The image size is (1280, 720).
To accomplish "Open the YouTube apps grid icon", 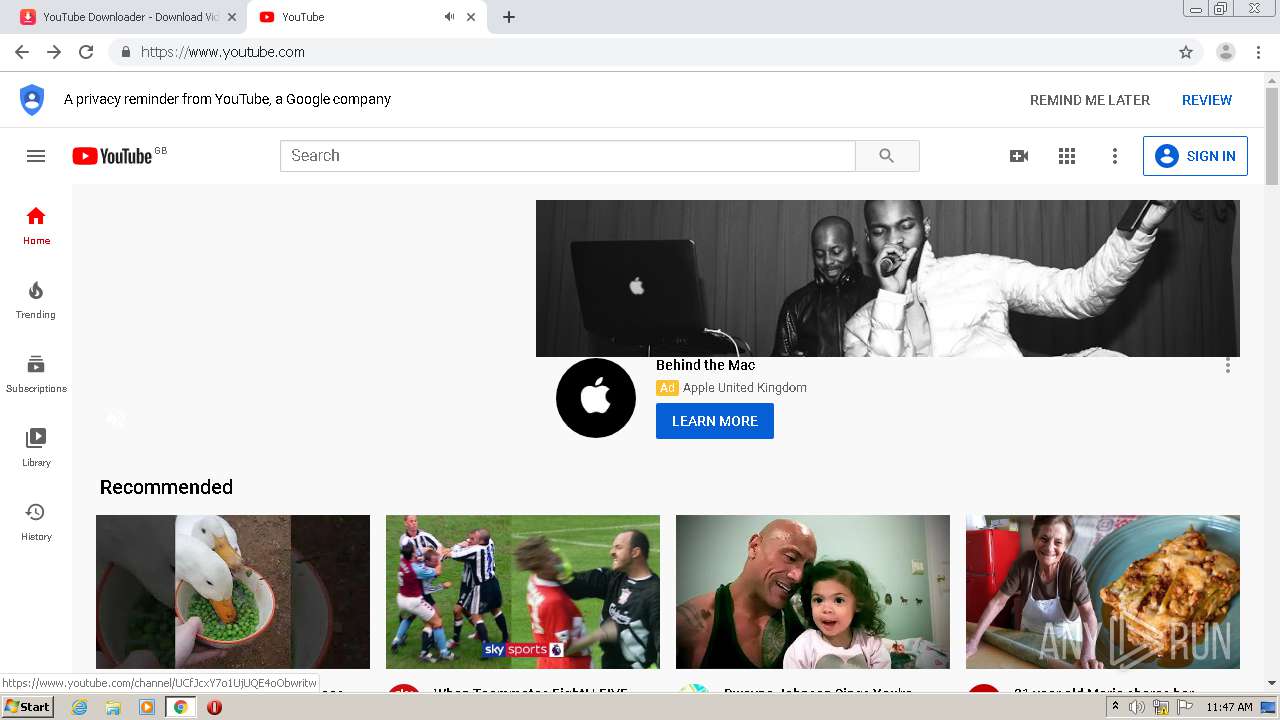I will click(1067, 156).
